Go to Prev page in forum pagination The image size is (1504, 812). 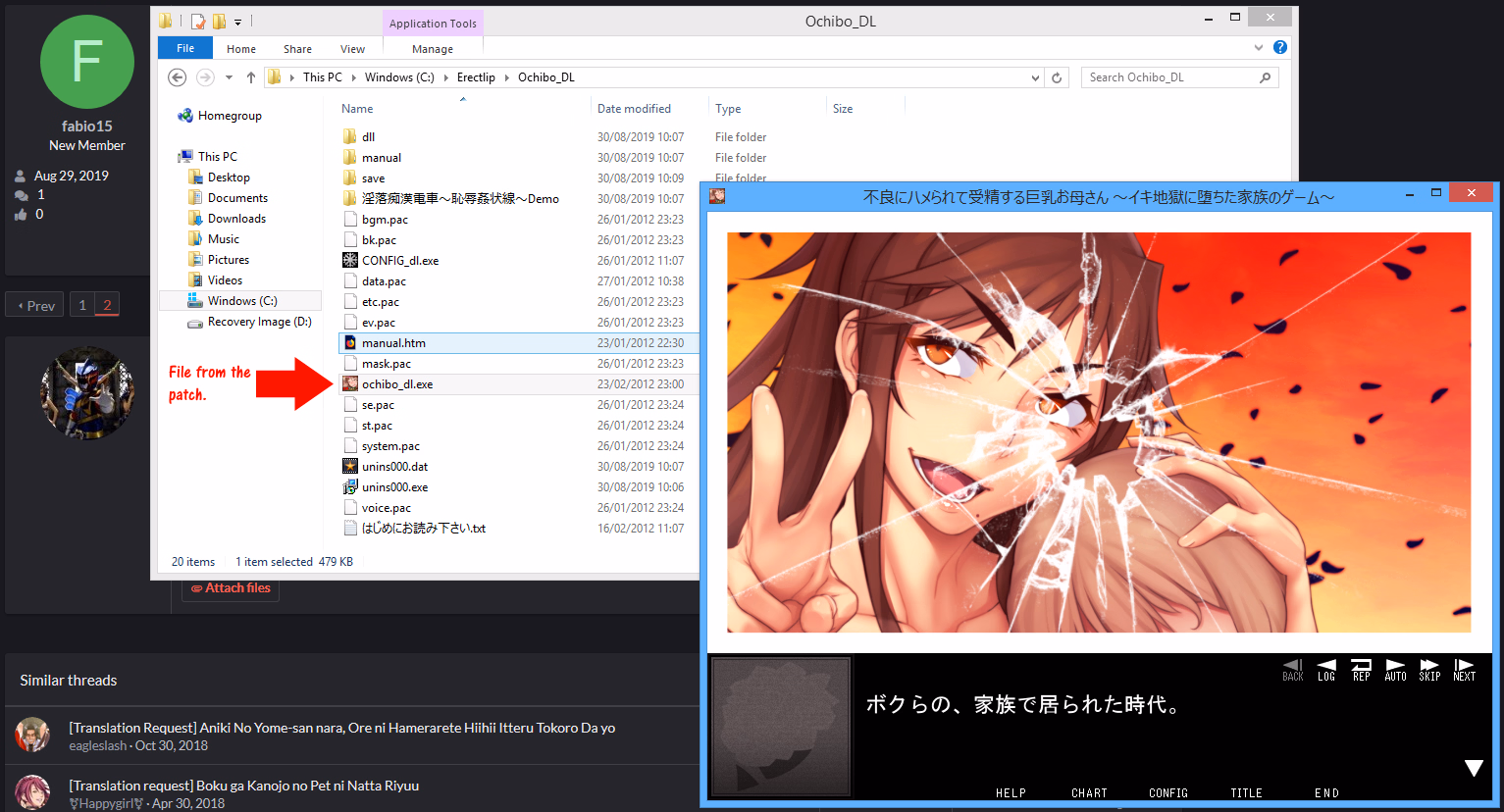35,306
